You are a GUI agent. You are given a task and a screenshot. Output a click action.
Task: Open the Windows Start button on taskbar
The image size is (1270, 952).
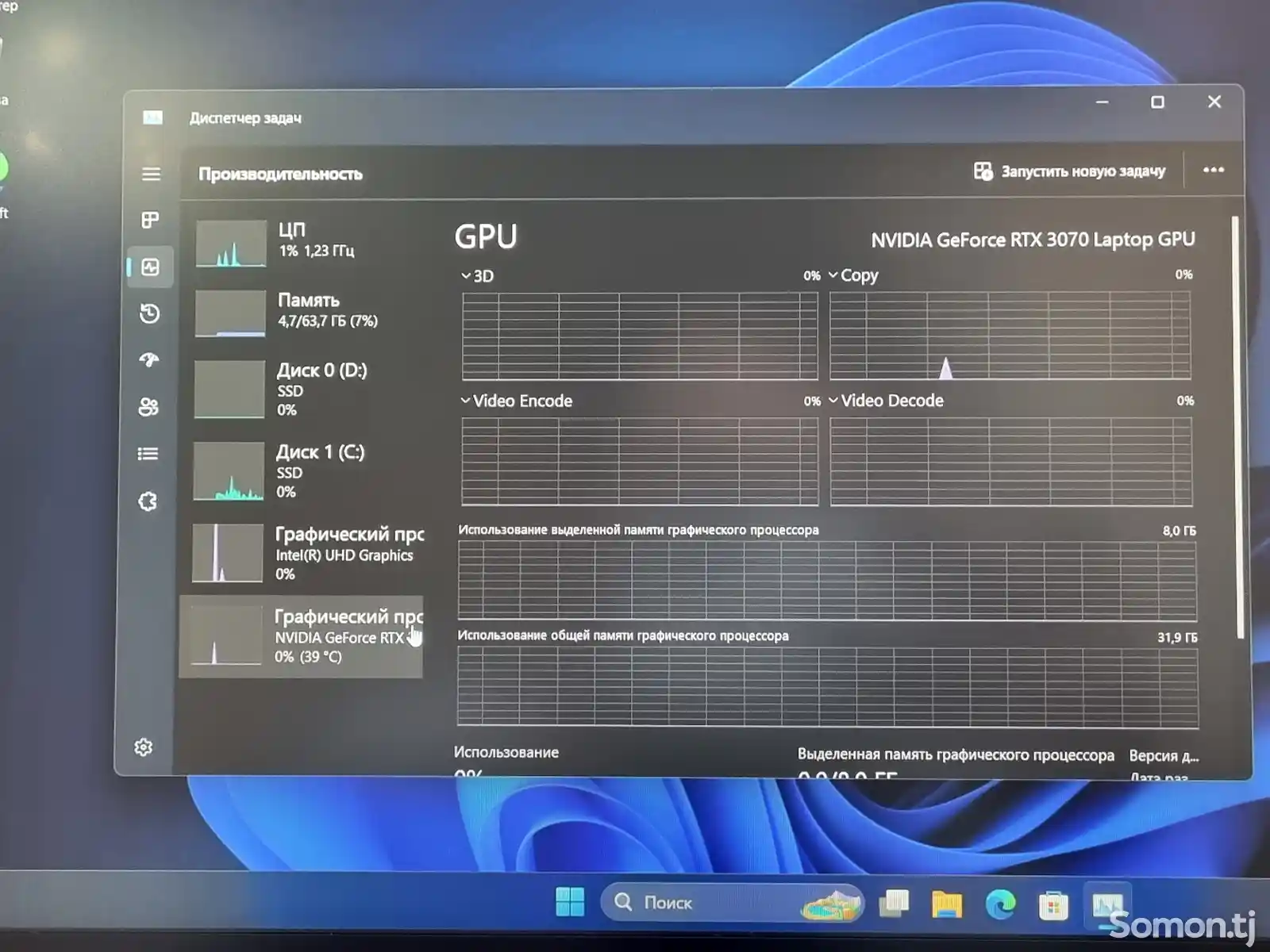(570, 902)
